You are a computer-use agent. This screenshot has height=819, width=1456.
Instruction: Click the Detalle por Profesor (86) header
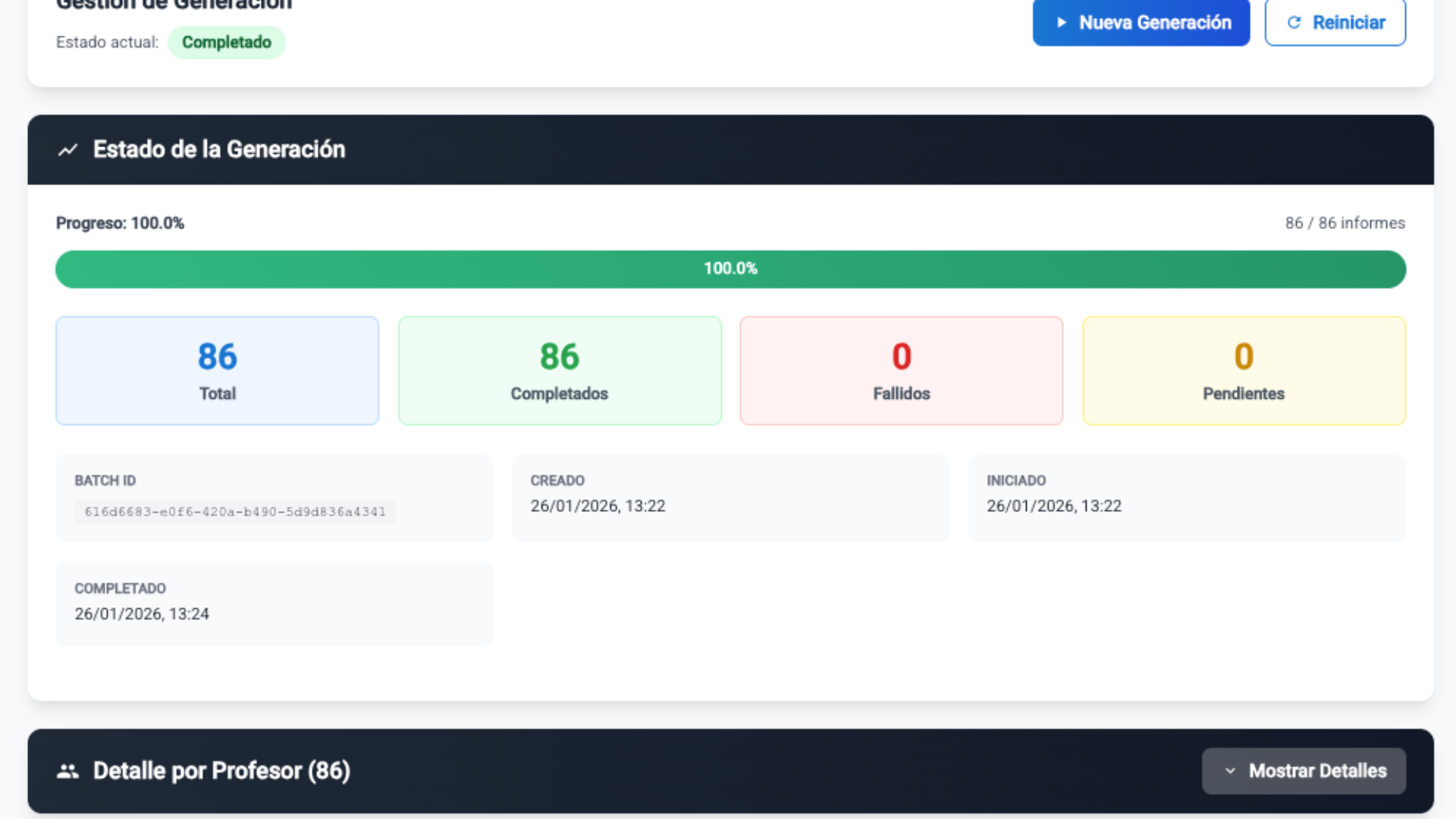(x=221, y=771)
